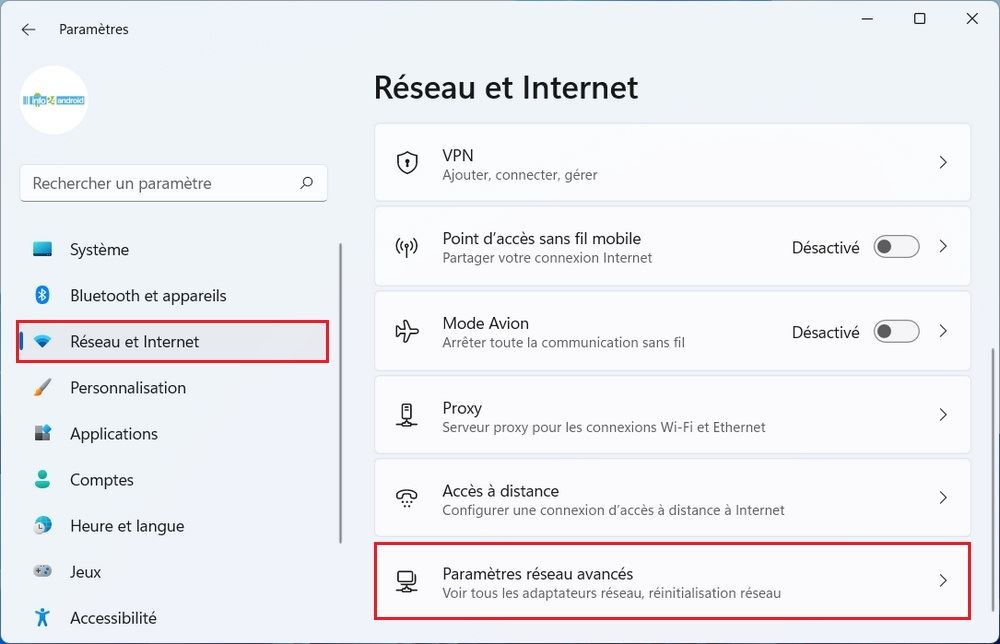Image resolution: width=1000 pixels, height=644 pixels.
Task: Open Accès à distance chevron arrow
Action: tap(943, 498)
